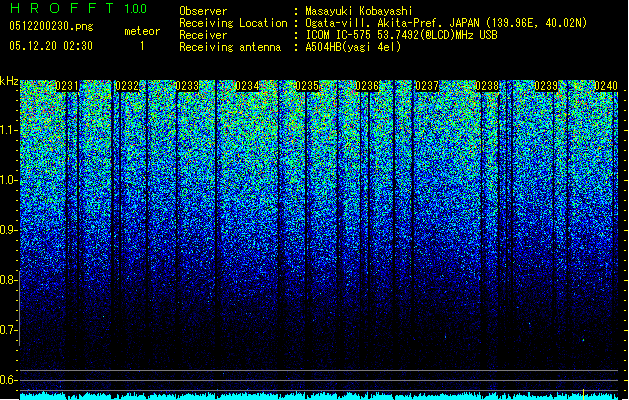Click the 'Receiver' field label
The width and height of the screenshot is (629, 400).
(x=203, y=35)
